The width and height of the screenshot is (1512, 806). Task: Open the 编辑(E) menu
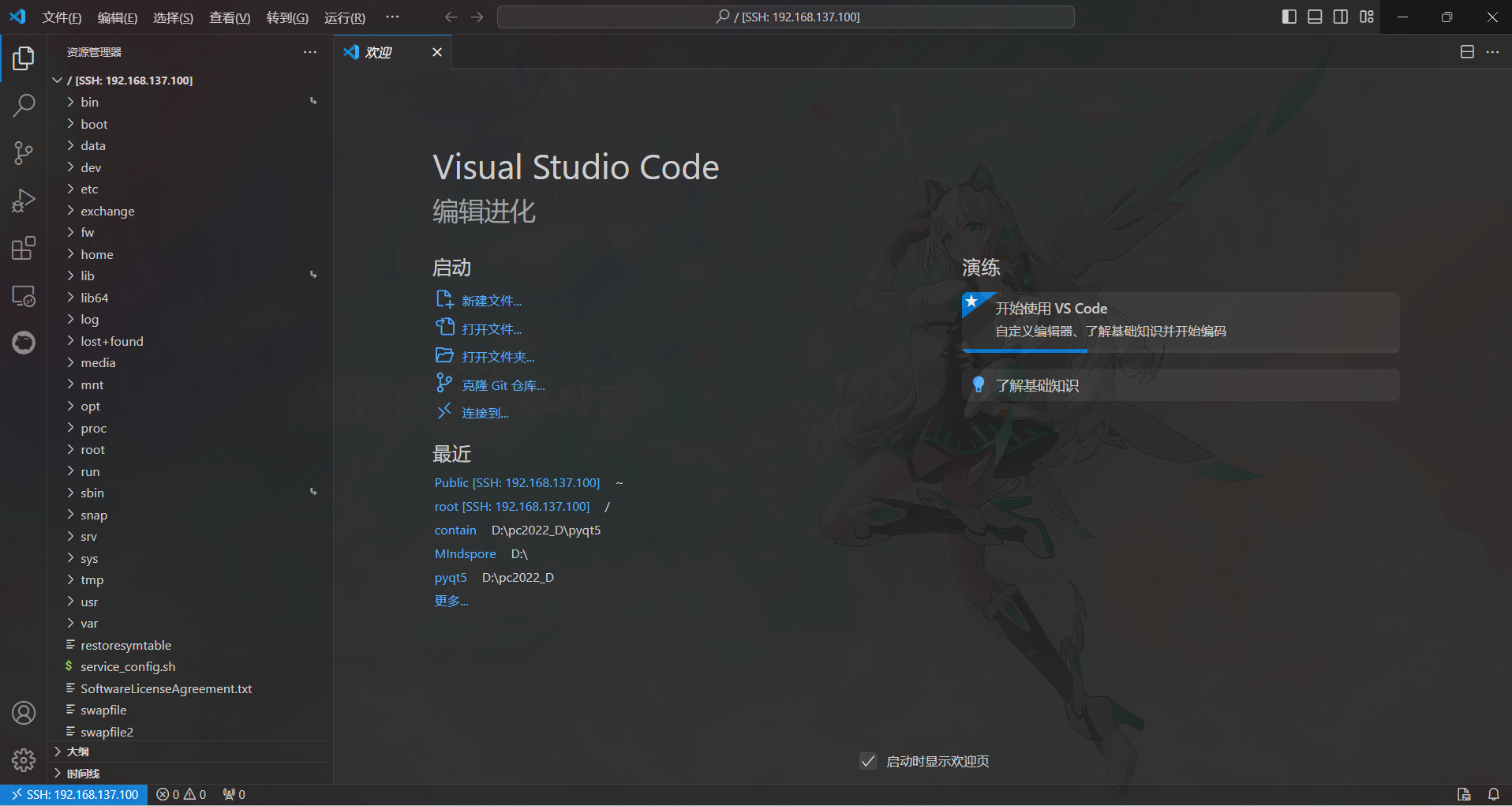(118, 17)
